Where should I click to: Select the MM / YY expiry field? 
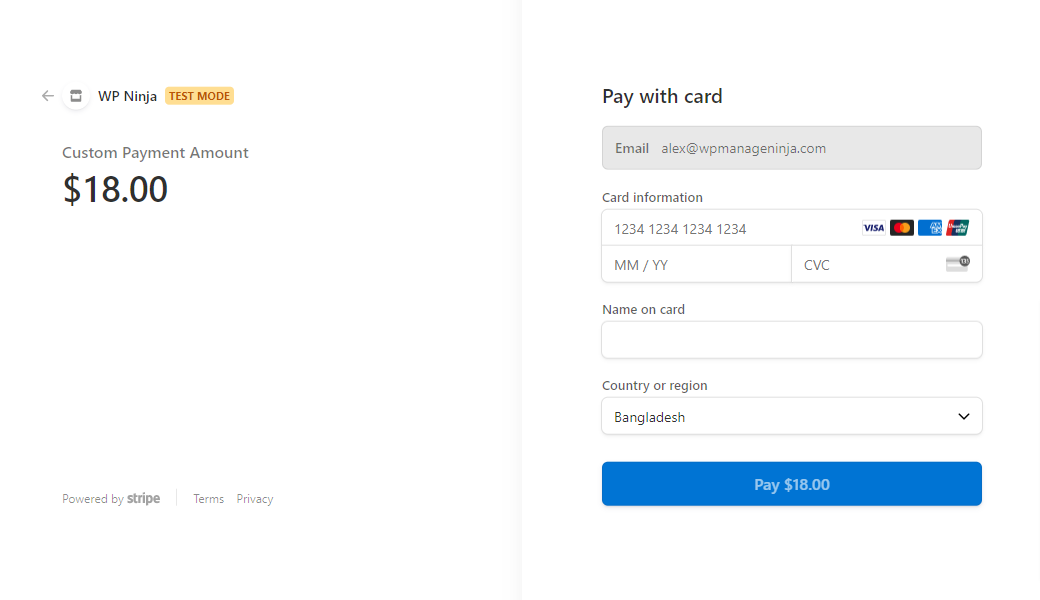click(696, 265)
